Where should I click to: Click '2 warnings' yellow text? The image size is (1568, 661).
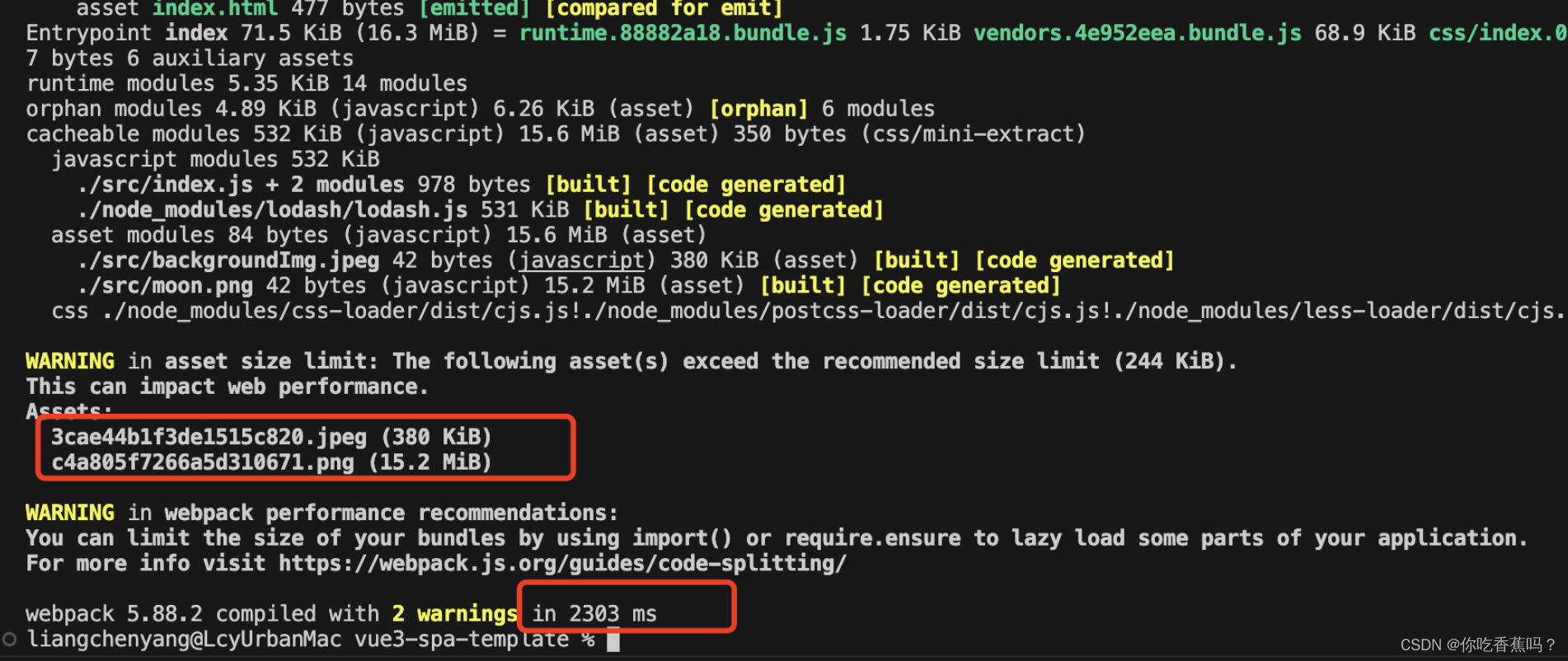[455, 614]
